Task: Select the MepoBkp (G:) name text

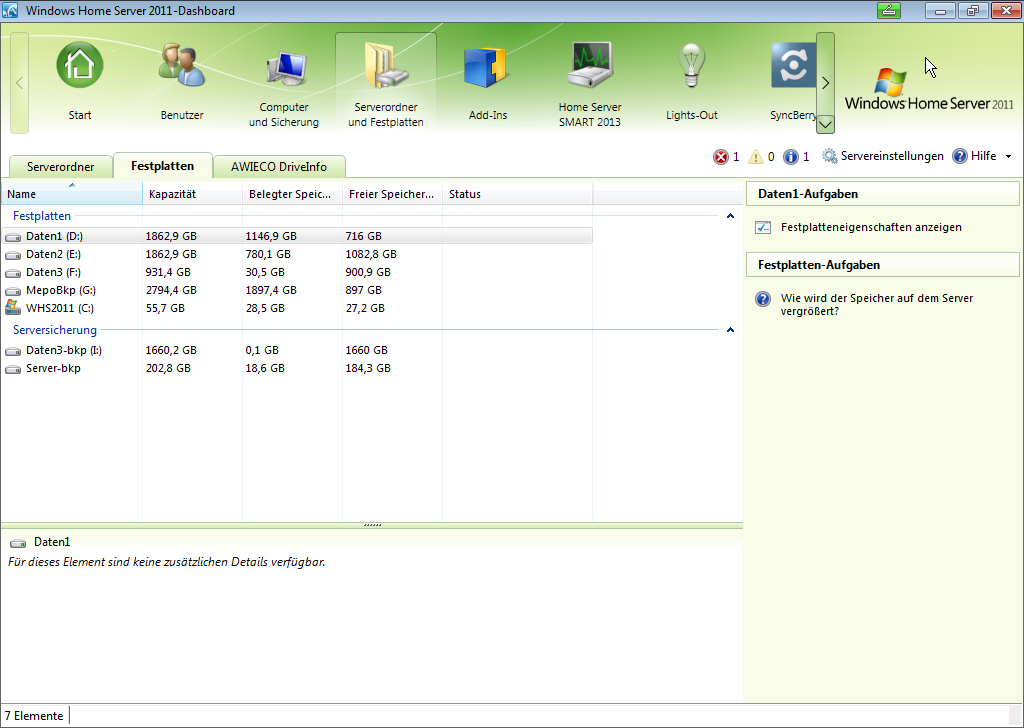Action: [61, 291]
